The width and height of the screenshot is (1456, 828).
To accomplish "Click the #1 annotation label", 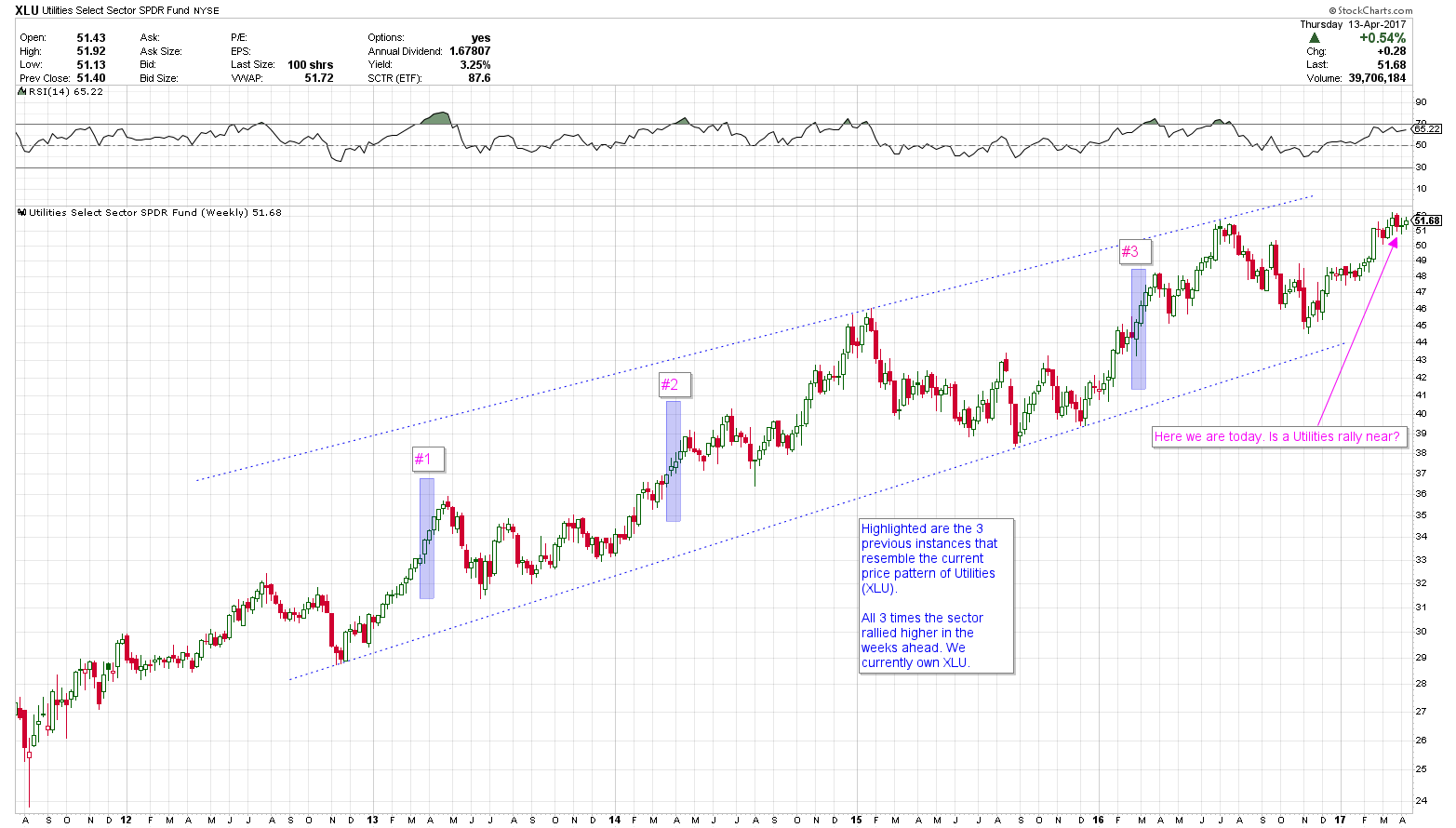I will pos(428,459).
